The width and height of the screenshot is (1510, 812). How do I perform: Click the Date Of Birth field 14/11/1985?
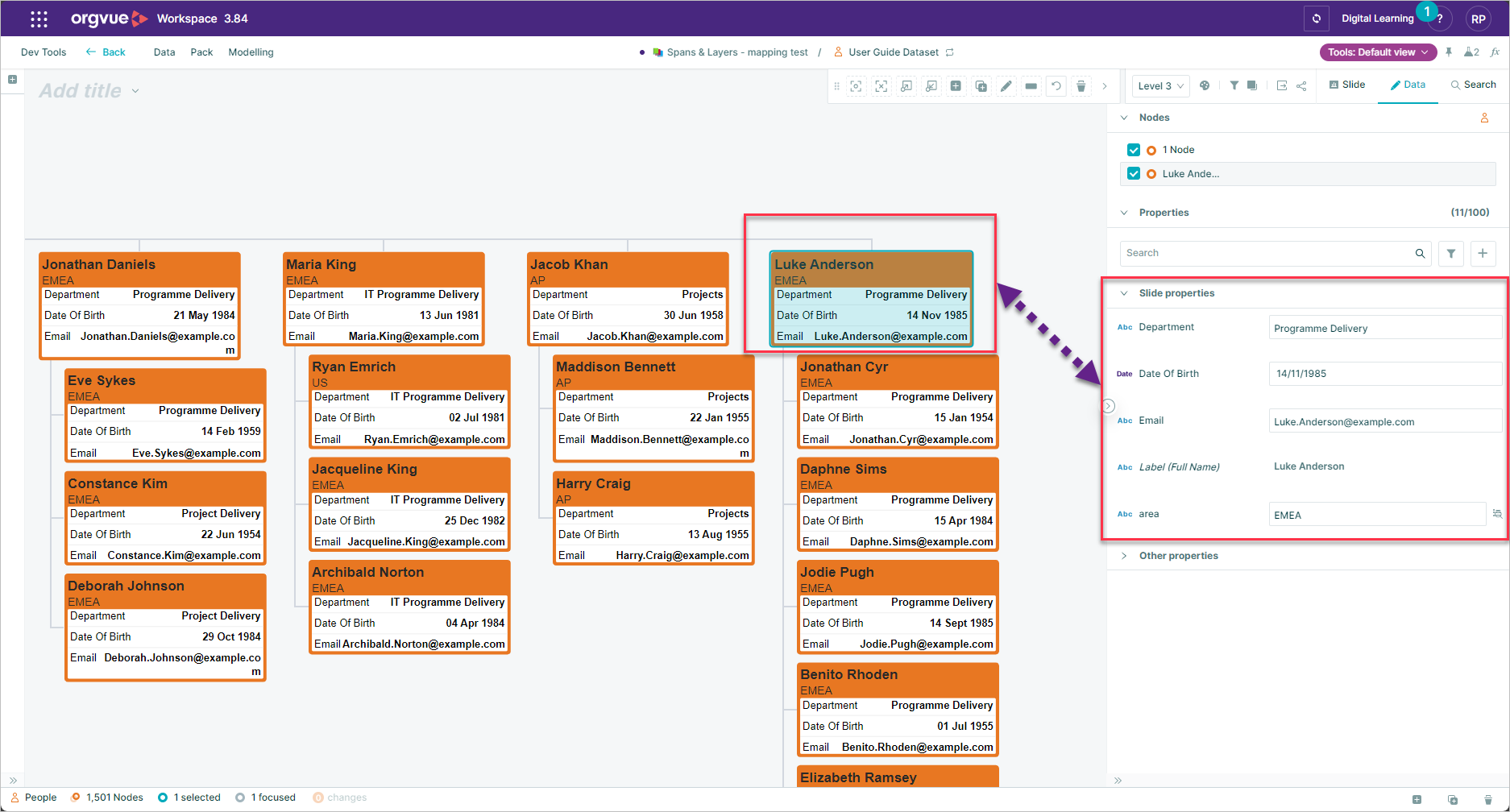1385,373
